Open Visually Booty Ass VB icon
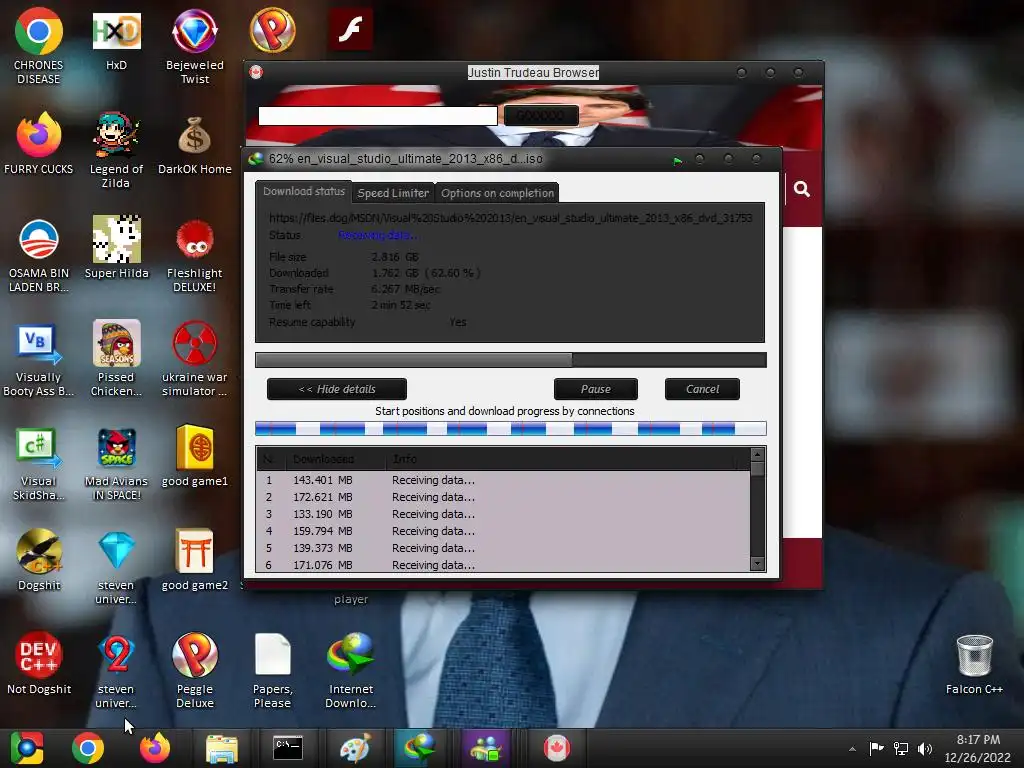Viewport: 1024px width, 768px height. coord(39,359)
